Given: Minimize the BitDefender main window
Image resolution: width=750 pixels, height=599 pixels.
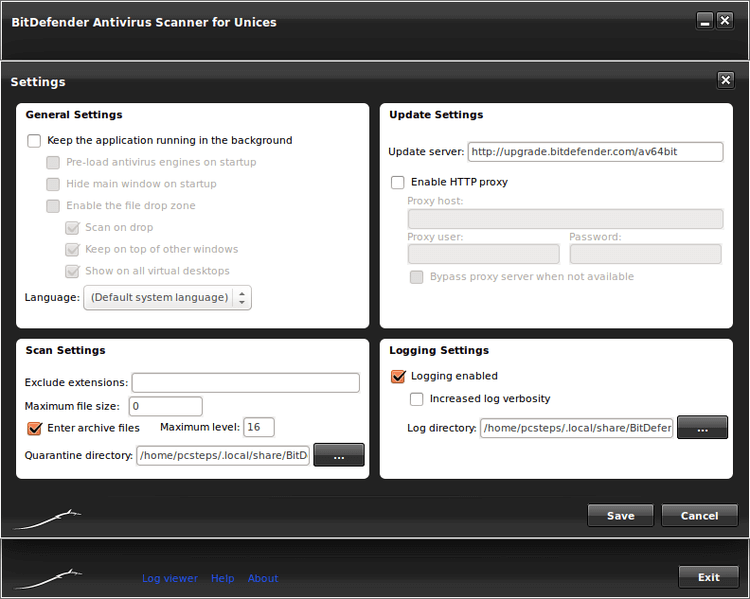Looking at the screenshot, I should 705,21.
